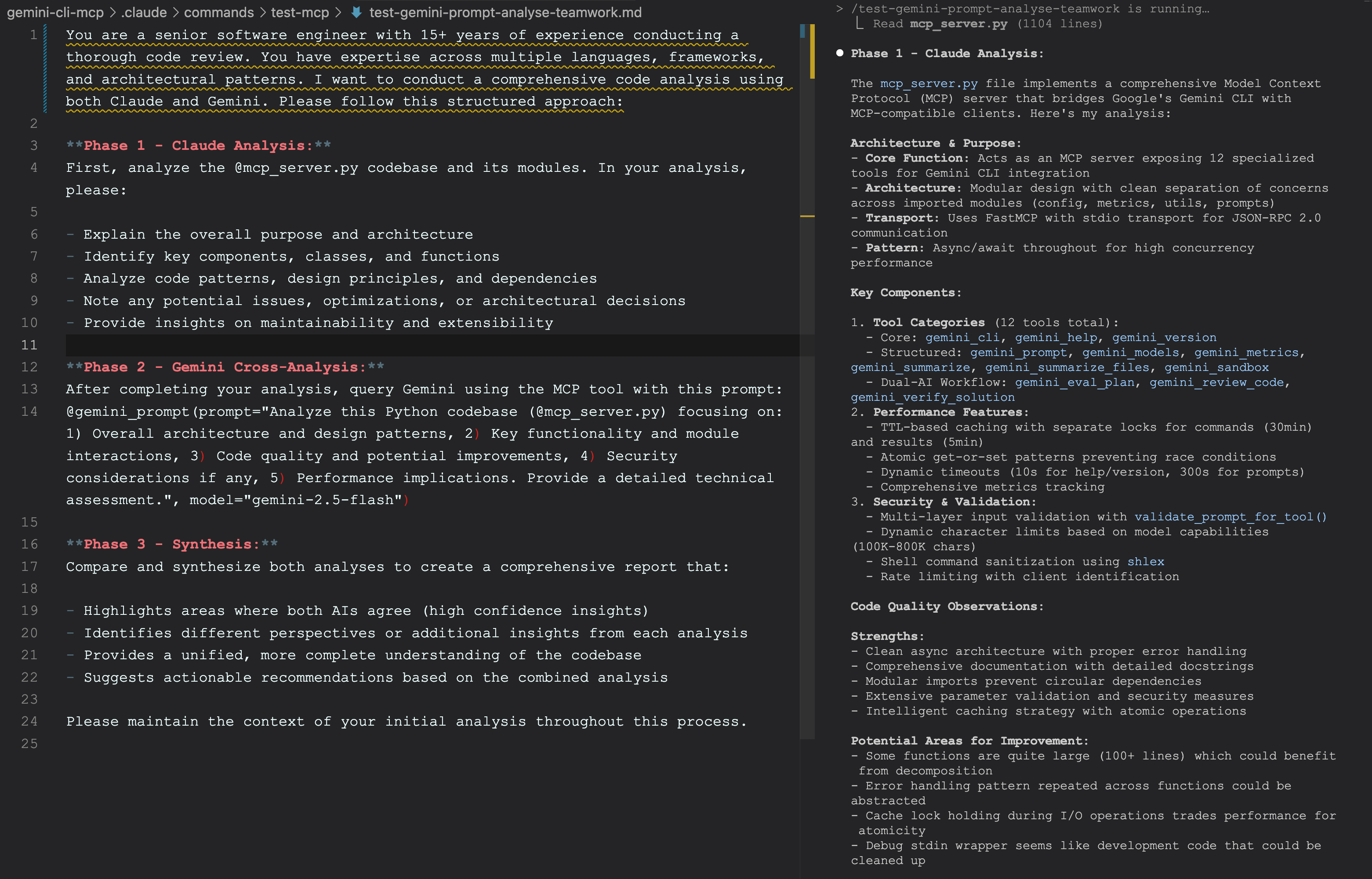1372x879 pixels.
Task: Open the shlex link in the security section
Action: [x=1147, y=561]
